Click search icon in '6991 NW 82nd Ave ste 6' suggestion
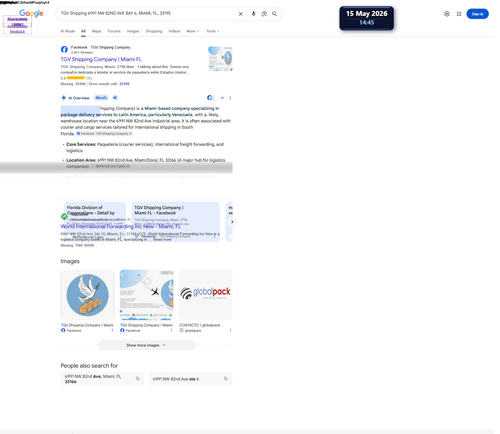Screen dimensions: 500x434 click(226, 379)
